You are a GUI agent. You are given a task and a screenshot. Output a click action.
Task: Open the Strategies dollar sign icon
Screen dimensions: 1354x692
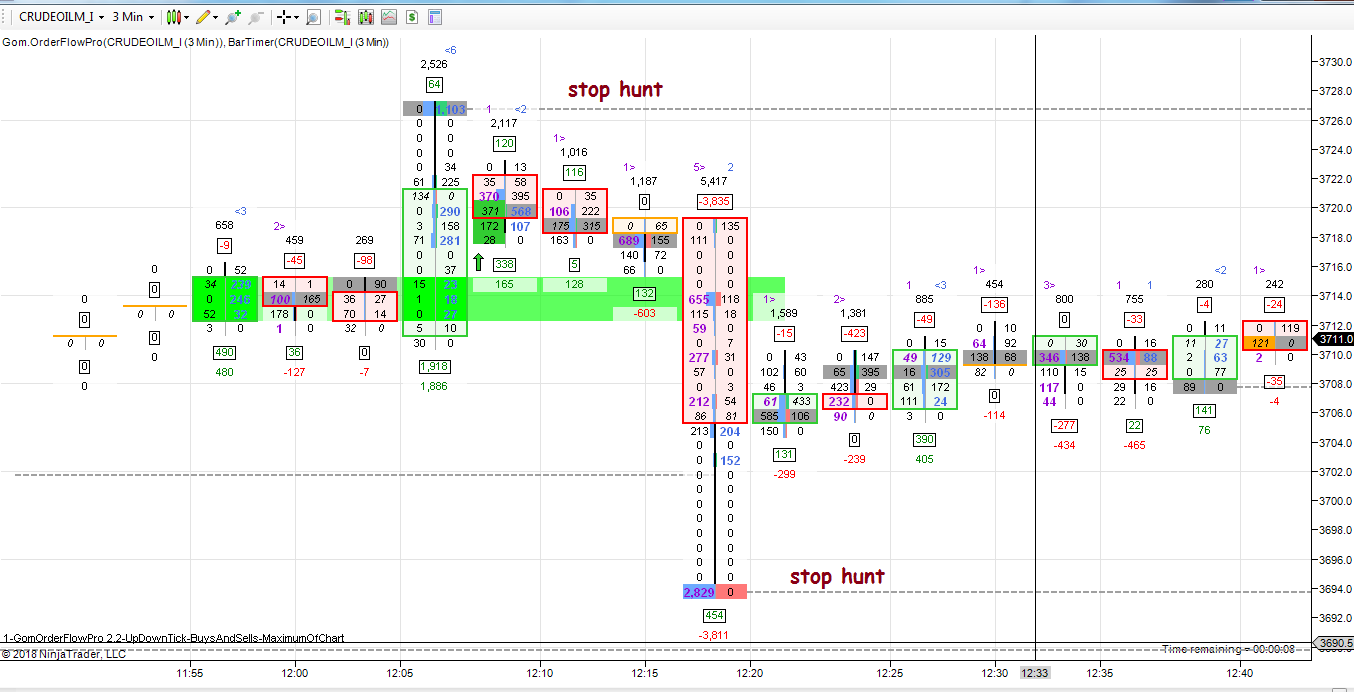coord(411,17)
